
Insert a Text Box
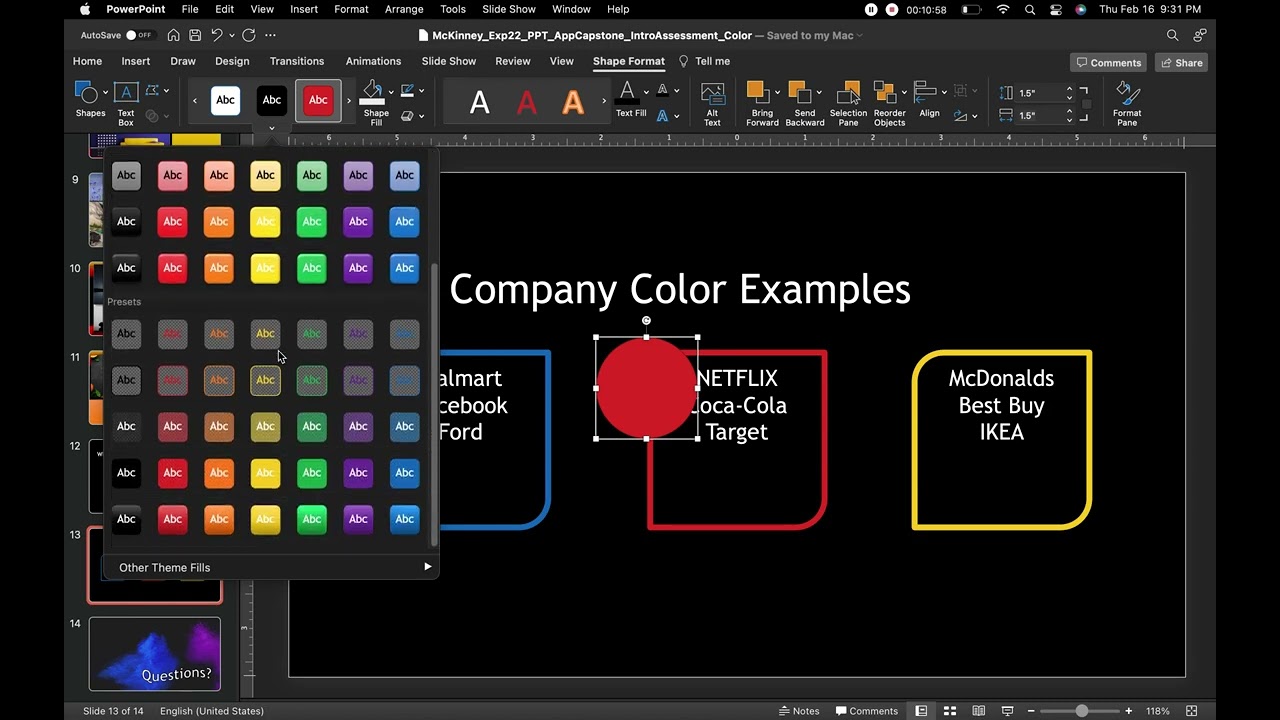[126, 103]
